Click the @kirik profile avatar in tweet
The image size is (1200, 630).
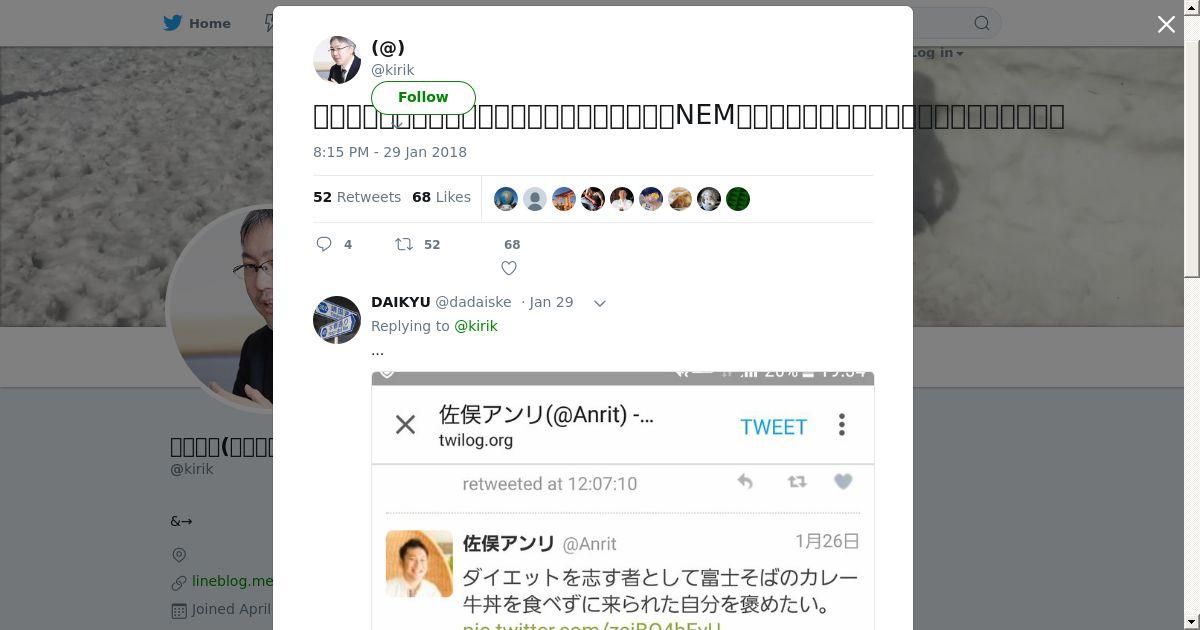[x=337, y=59]
